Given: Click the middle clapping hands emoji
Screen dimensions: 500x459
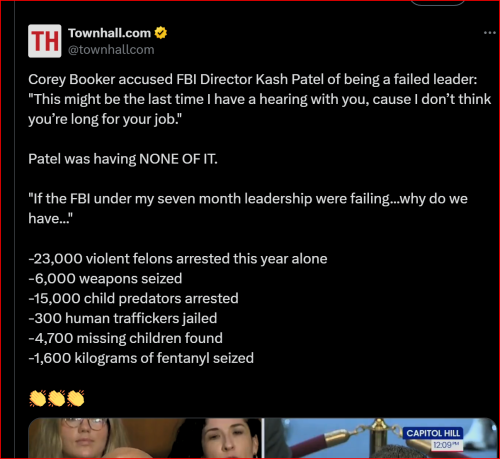Looking at the screenshot, I should [x=57, y=398].
